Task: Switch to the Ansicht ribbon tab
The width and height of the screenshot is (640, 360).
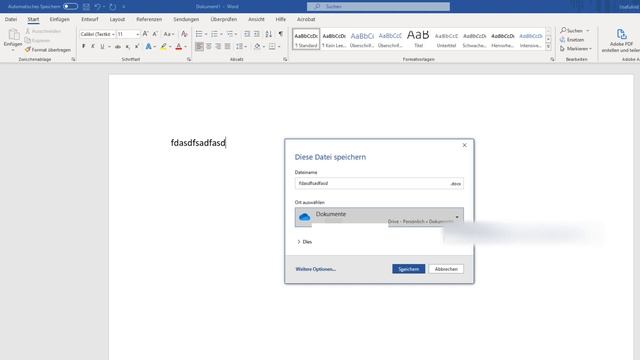Action: tap(256, 19)
